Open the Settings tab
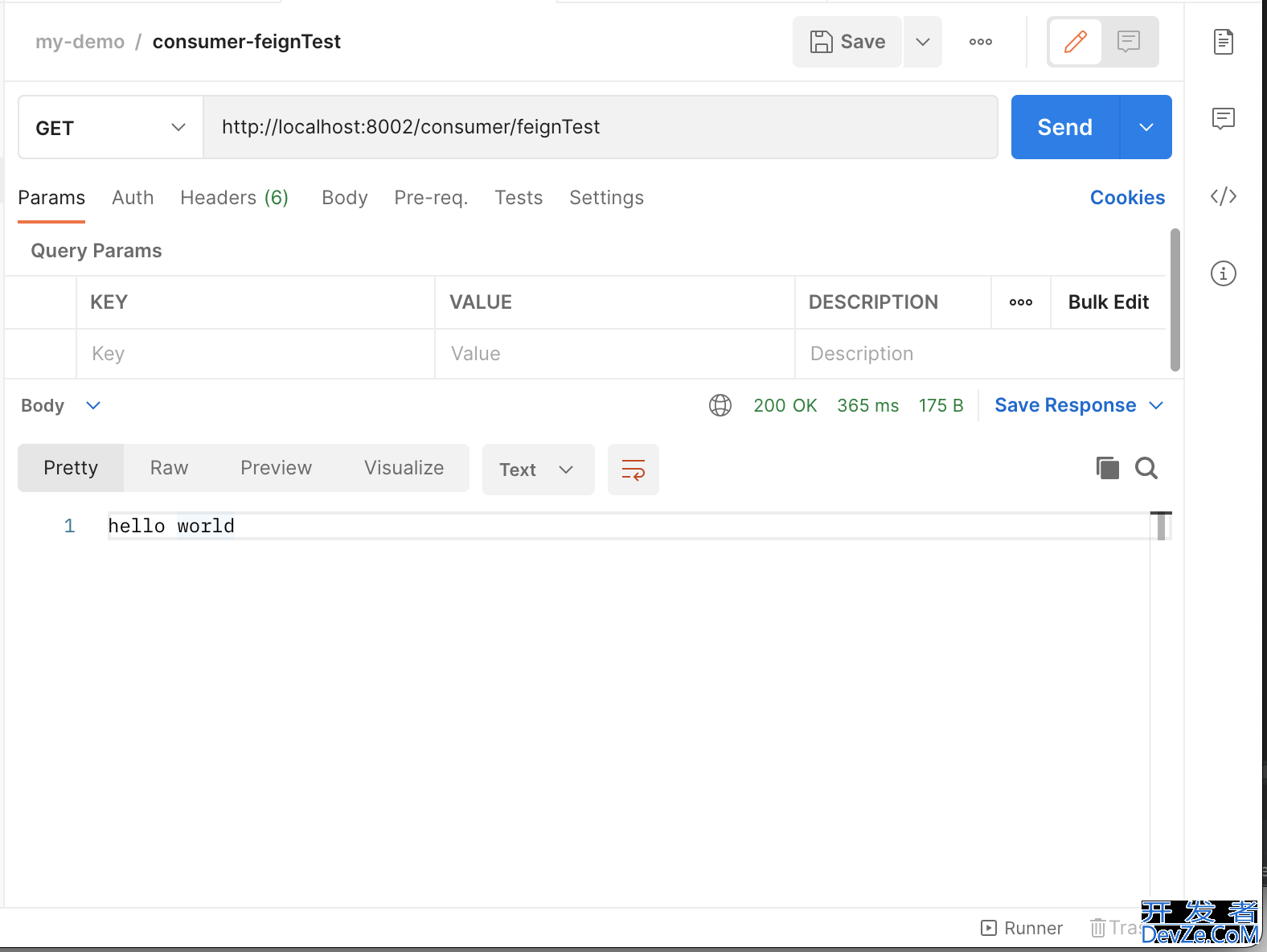This screenshot has width=1267, height=952. 607,198
